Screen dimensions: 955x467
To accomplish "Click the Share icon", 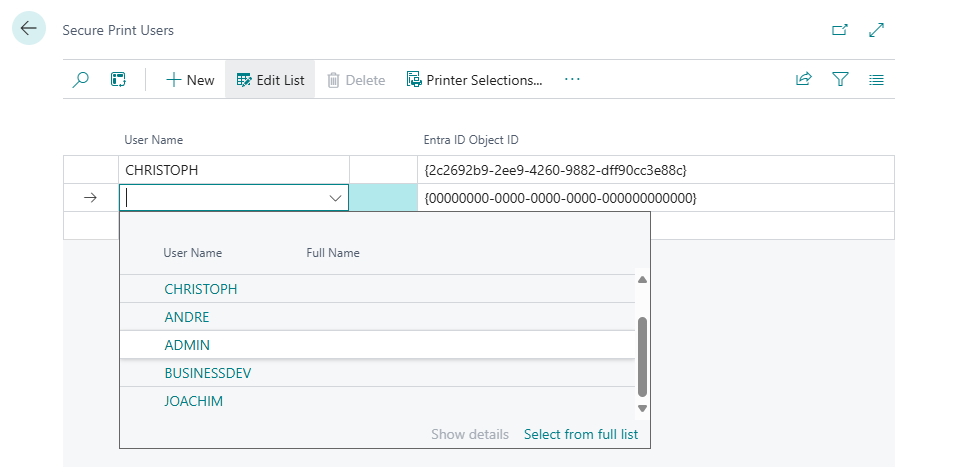I will click(803, 80).
